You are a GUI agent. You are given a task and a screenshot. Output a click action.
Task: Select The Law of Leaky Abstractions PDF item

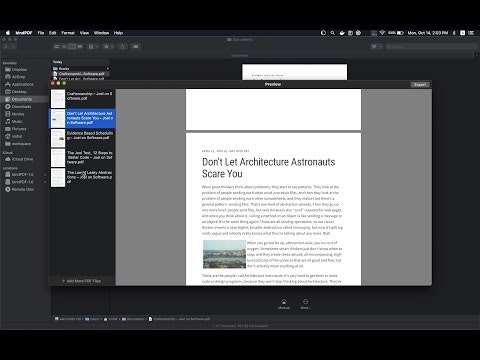click(x=82, y=177)
